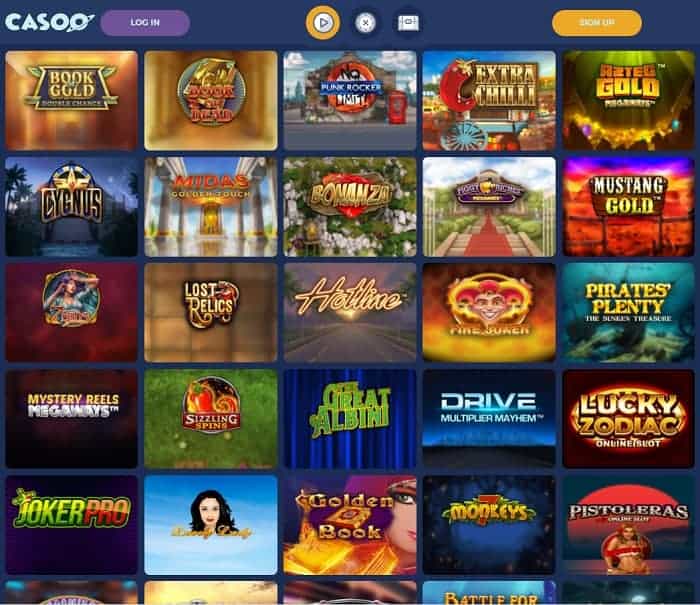Open the roulette wheel icon in header
The height and width of the screenshot is (605, 700).
365,22
